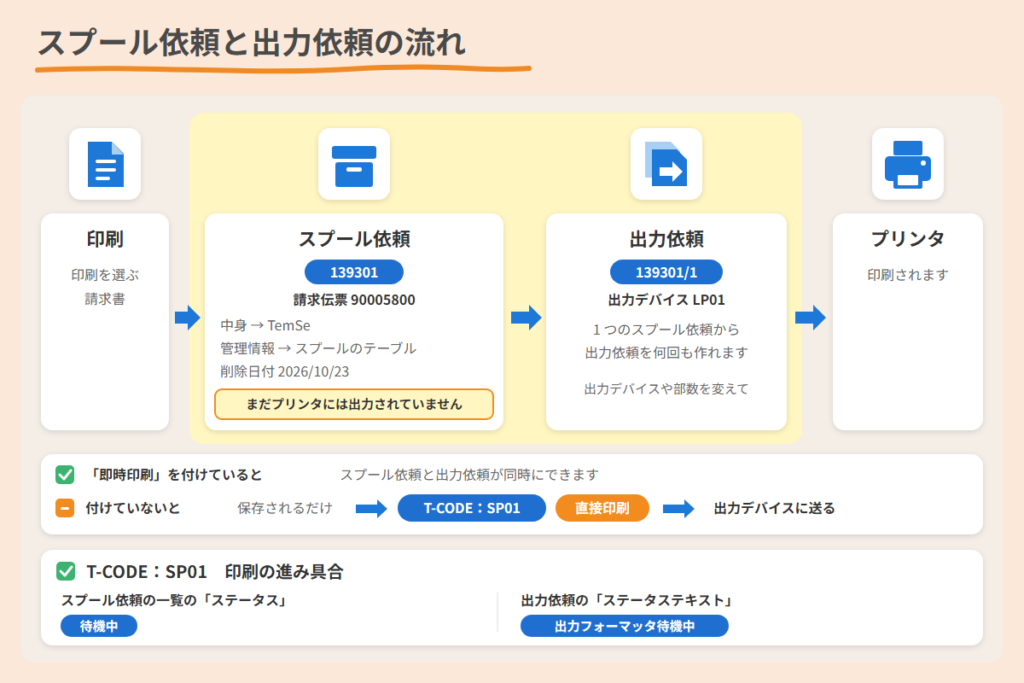Click the T-CODE:SP01 blue pill
Screen dimensions: 1024x683
(472, 508)
